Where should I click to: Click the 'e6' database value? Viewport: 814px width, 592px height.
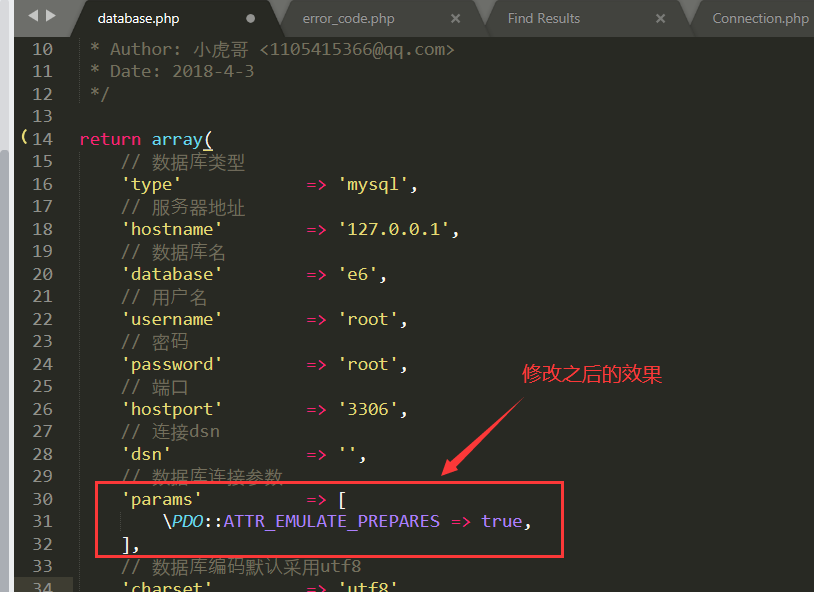[x=358, y=274]
